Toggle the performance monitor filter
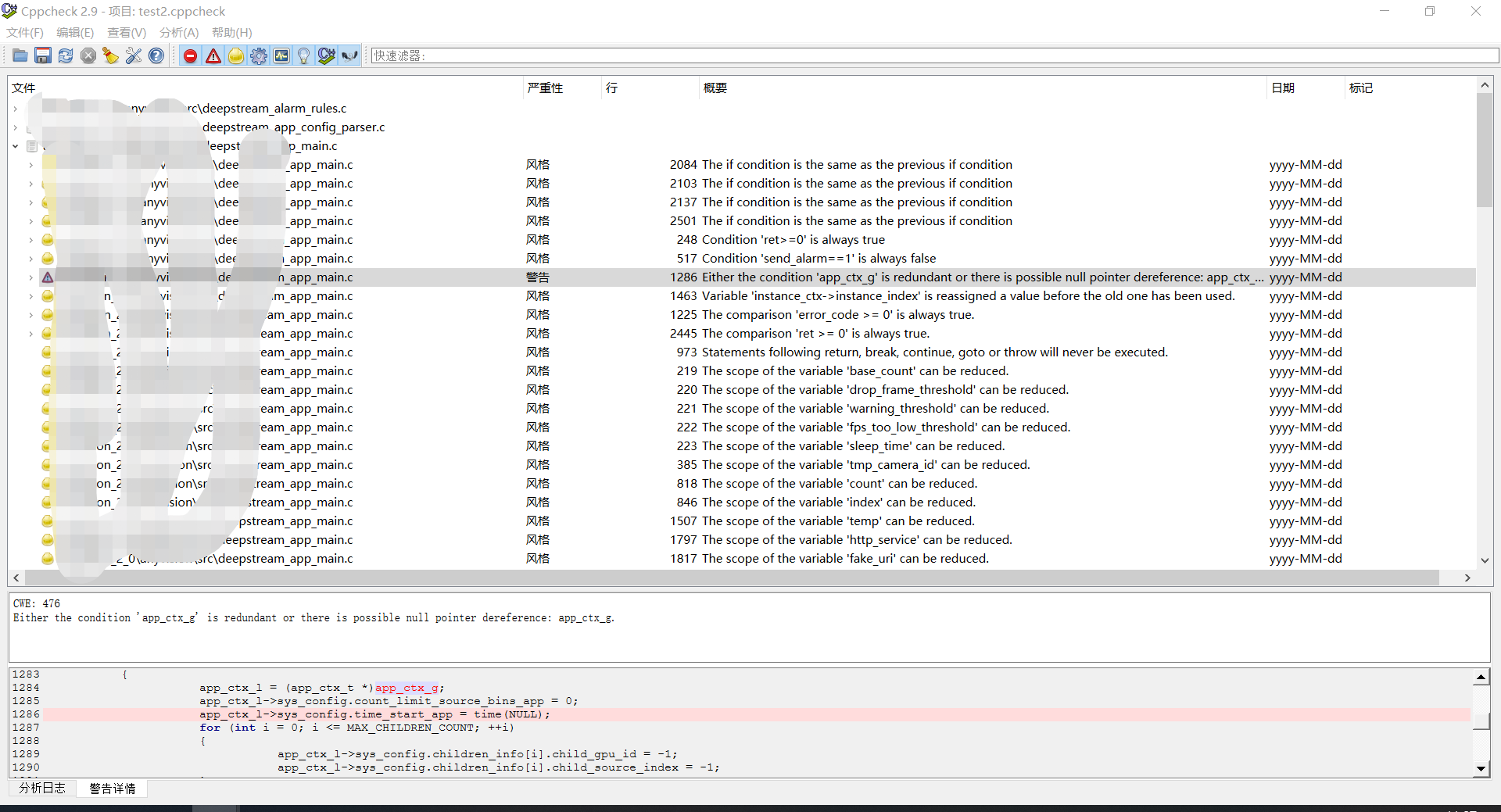1501x812 pixels. (x=281, y=55)
